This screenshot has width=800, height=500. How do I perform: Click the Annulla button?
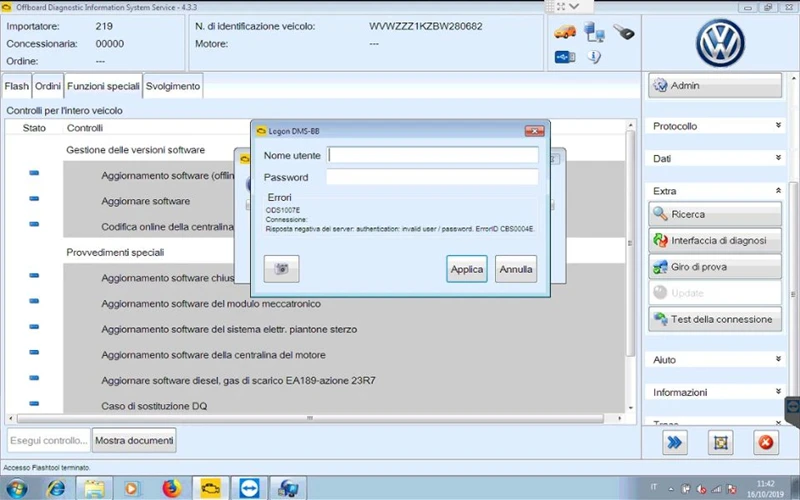pyautogui.click(x=516, y=269)
